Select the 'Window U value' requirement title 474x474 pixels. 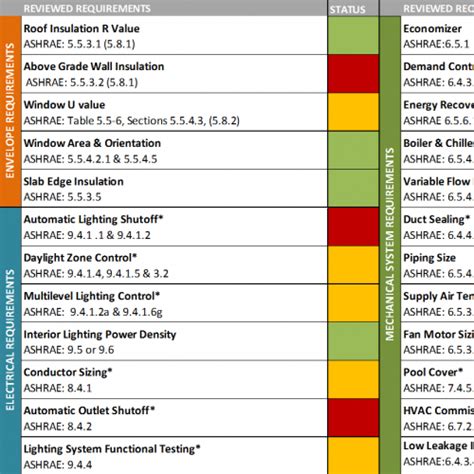click(x=64, y=105)
